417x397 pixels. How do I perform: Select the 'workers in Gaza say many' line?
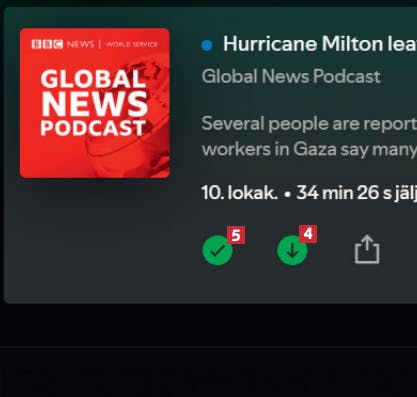(309, 149)
